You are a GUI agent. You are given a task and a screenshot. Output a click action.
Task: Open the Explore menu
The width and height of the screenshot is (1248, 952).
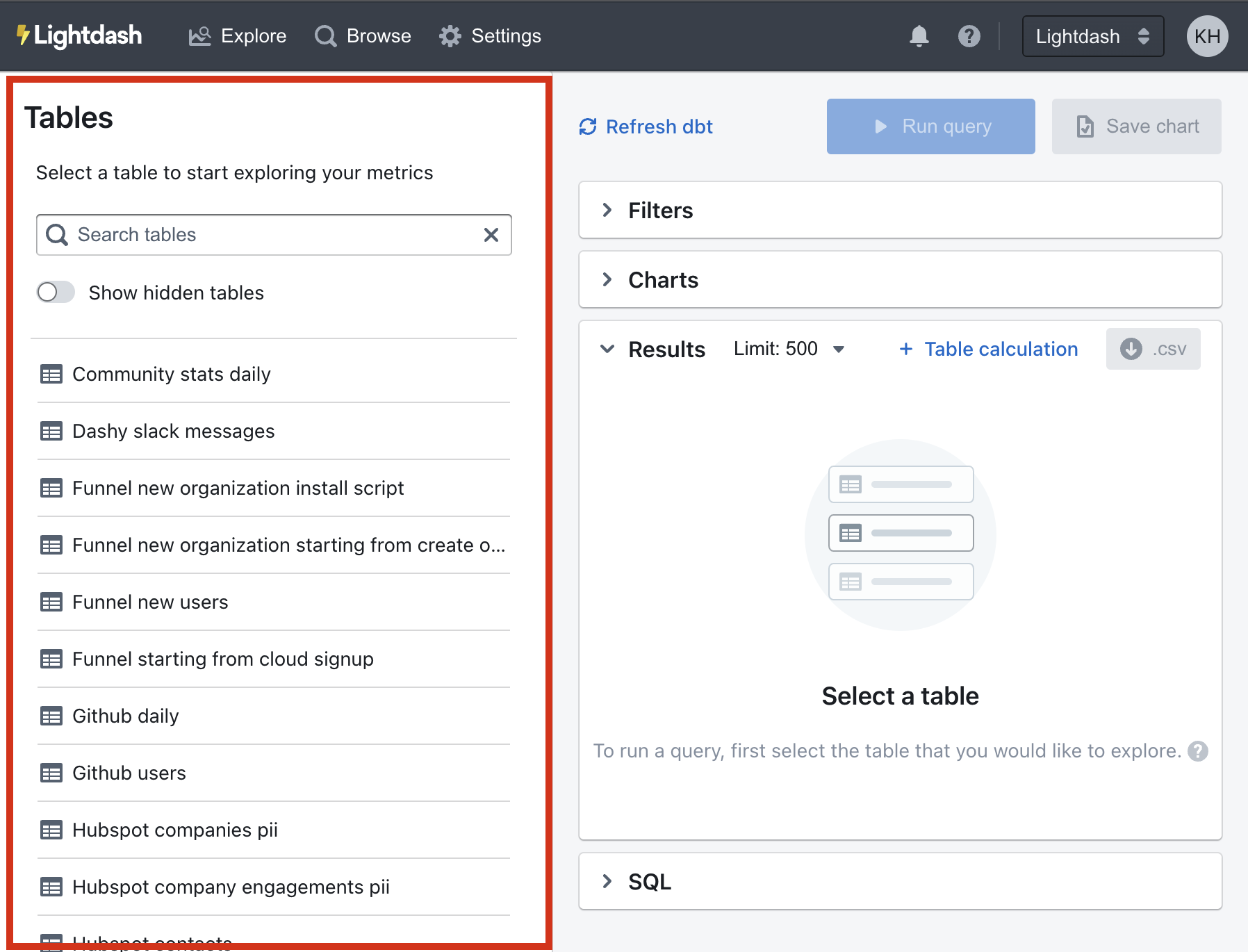point(238,36)
